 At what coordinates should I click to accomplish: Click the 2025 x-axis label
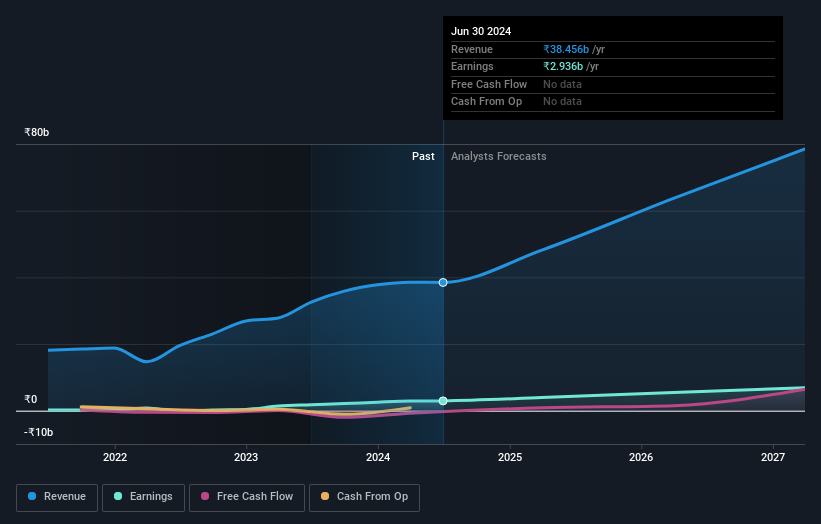510,458
